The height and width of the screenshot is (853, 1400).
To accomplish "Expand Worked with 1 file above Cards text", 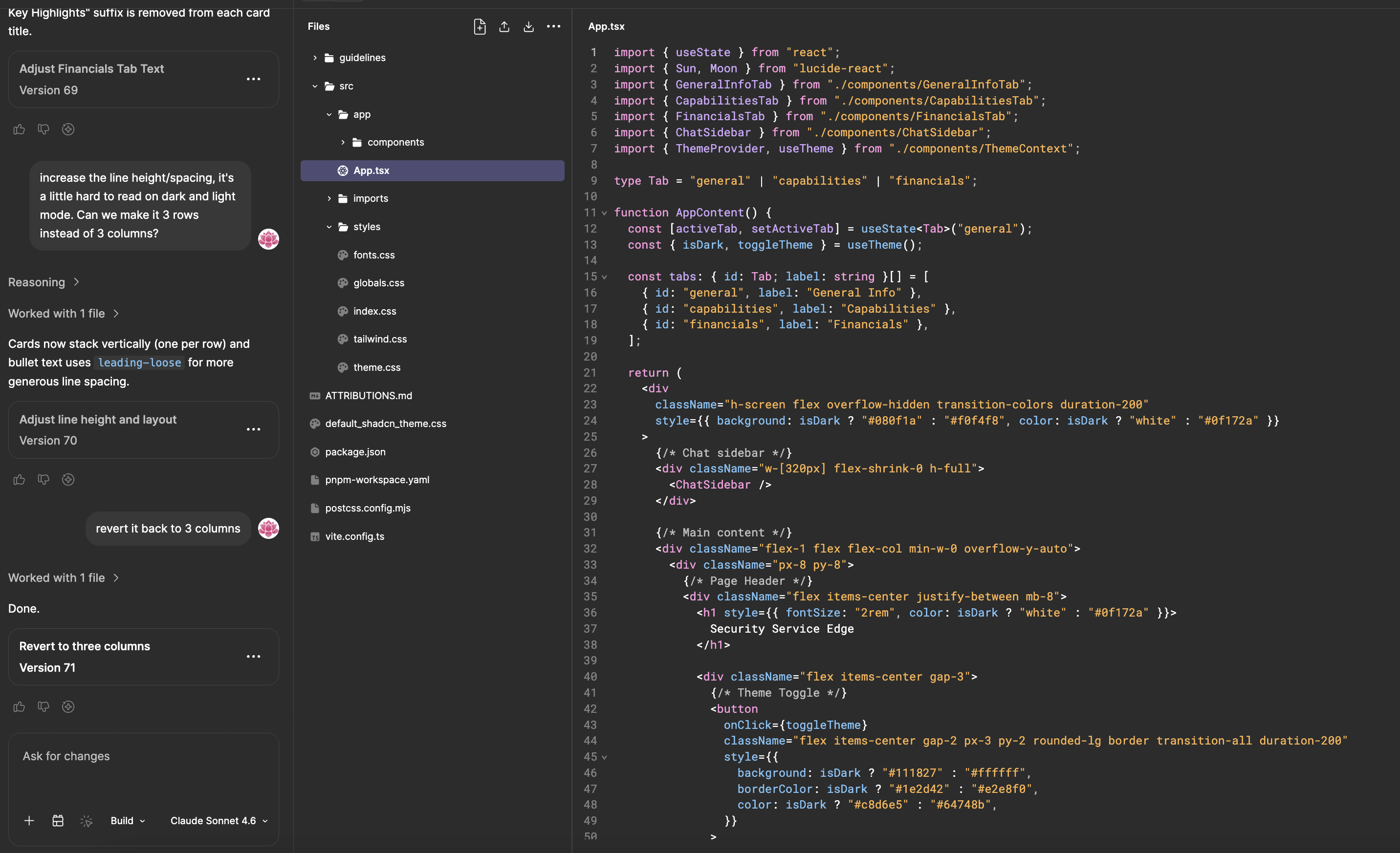I will (x=64, y=314).
